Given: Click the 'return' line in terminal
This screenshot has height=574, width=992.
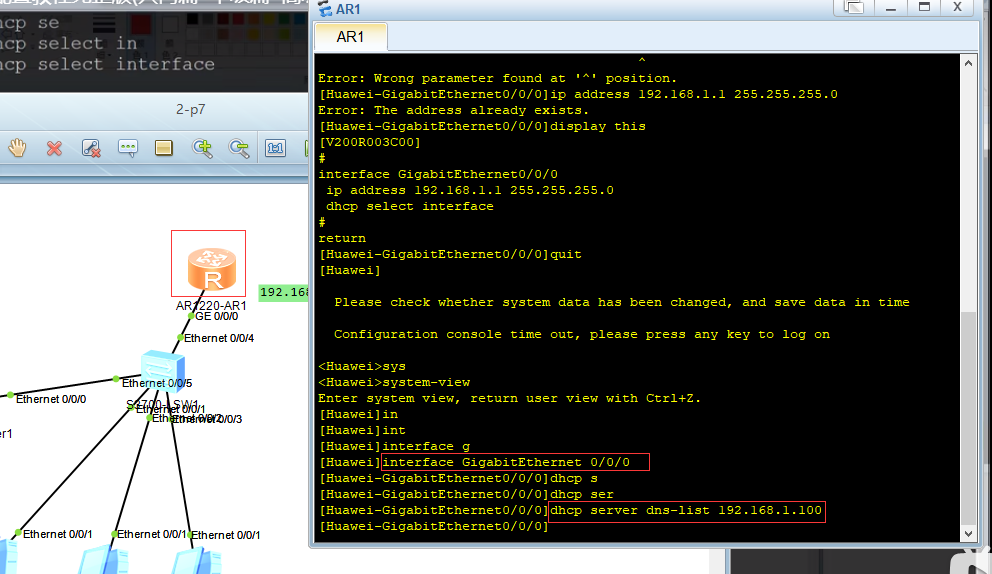Looking at the screenshot, I should tap(342, 239).
